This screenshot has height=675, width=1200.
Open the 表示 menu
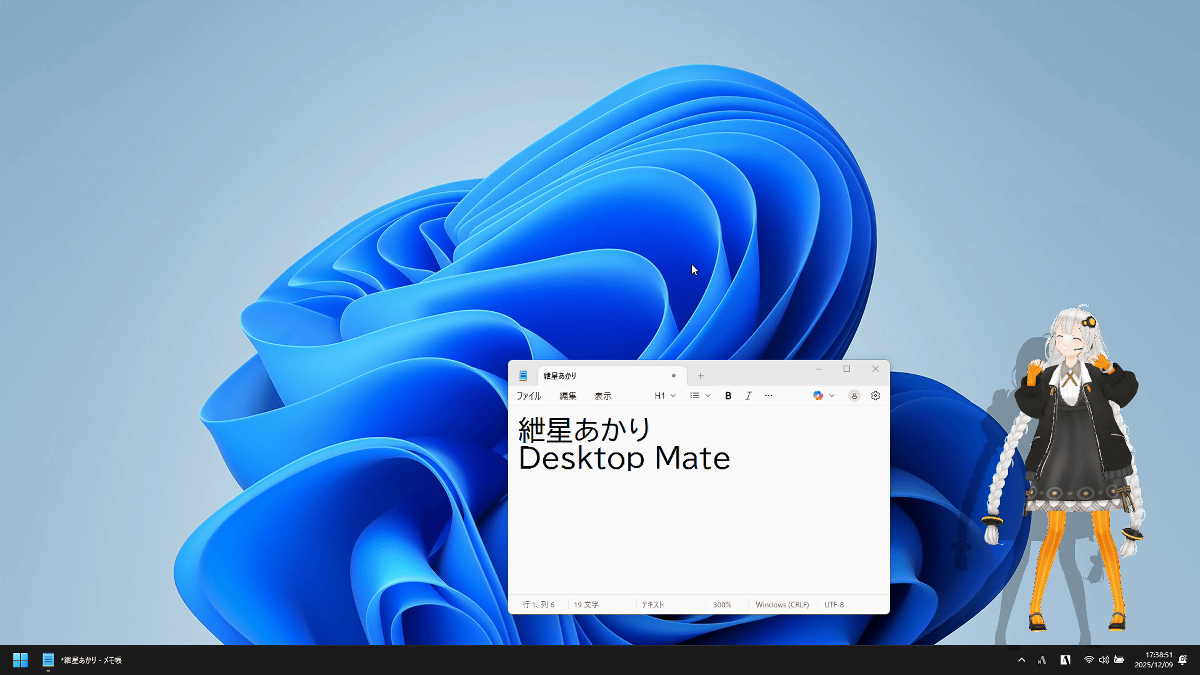tap(603, 396)
